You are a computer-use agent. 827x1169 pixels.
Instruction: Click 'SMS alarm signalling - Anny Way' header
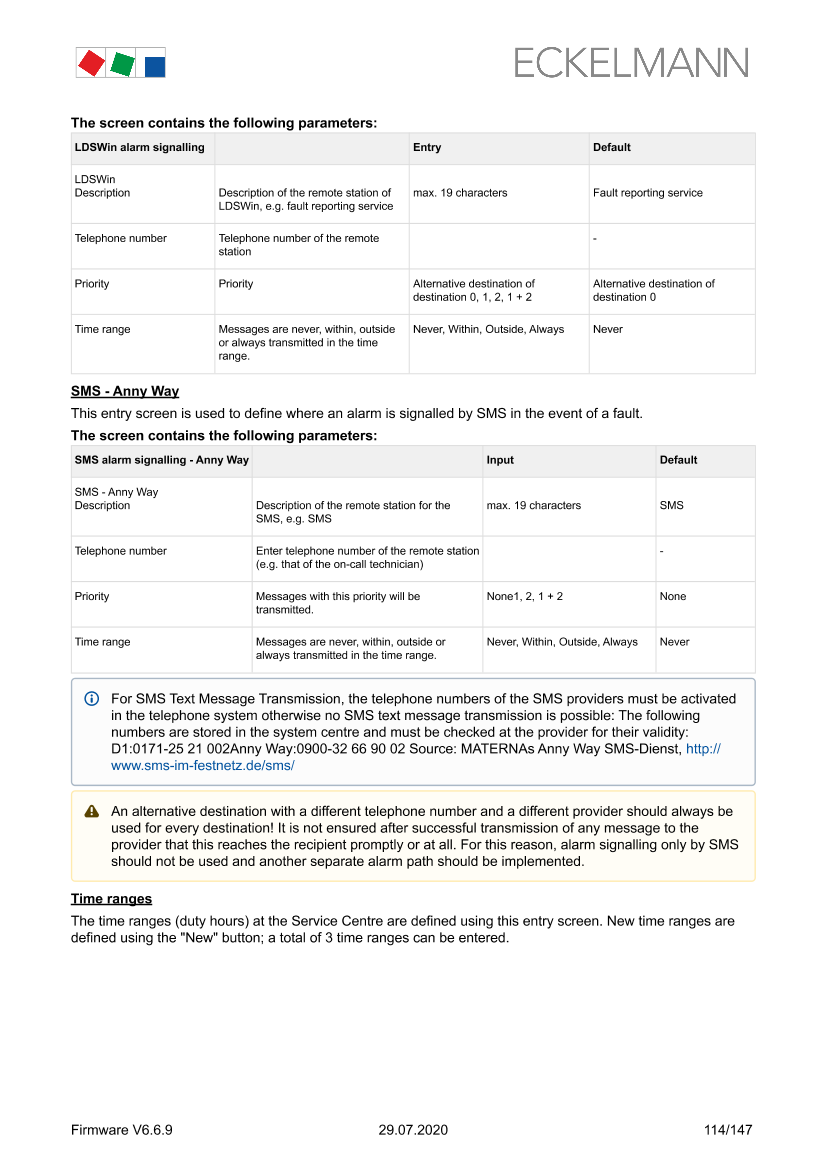162,460
